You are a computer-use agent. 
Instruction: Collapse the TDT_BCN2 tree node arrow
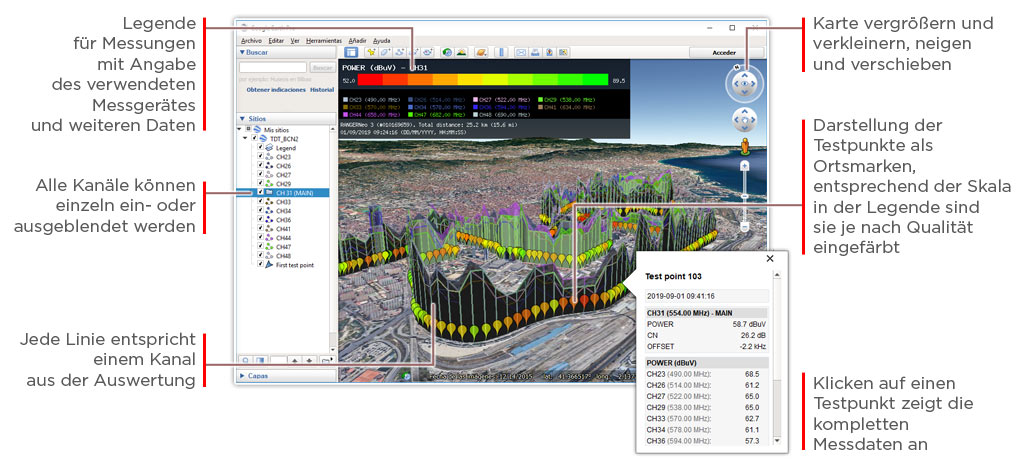pyautogui.click(x=246, y=139)
